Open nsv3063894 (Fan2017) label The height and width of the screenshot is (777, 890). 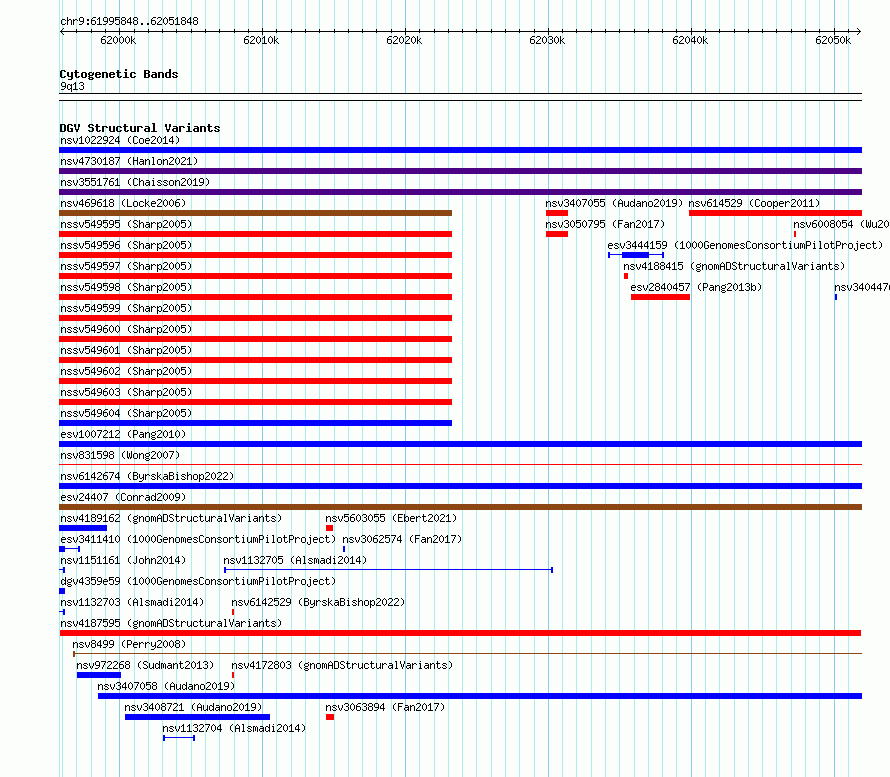(385, 707)
